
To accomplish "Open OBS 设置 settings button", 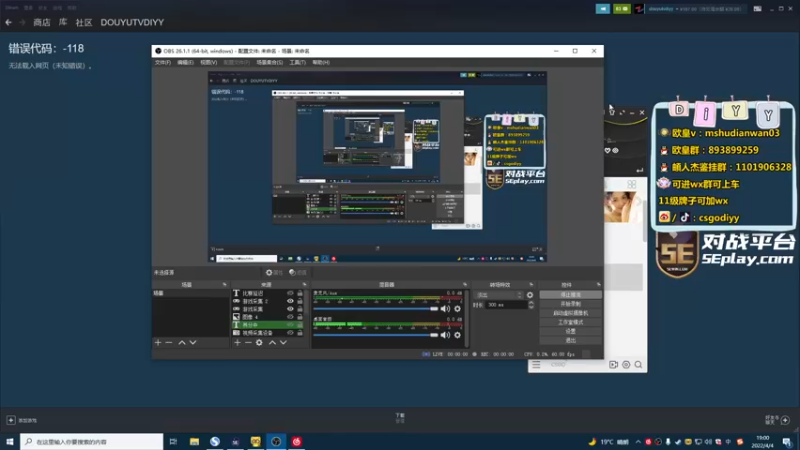I will click(570, 331).
